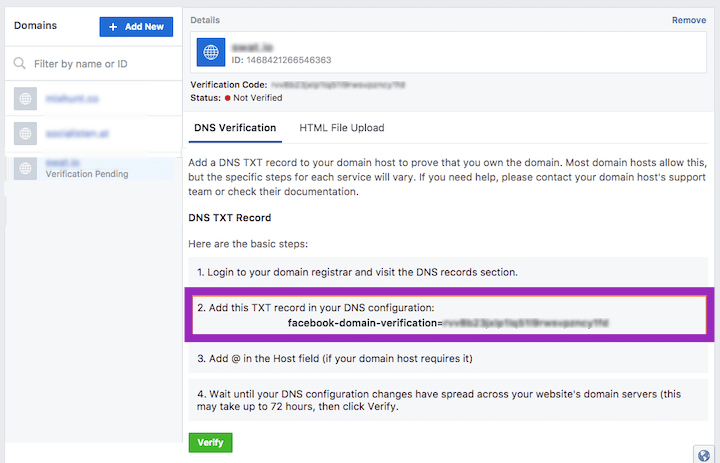The image size is (720, 463).
Task: Click step 3 Add @ in Host field
Action: tap(448, 358)
